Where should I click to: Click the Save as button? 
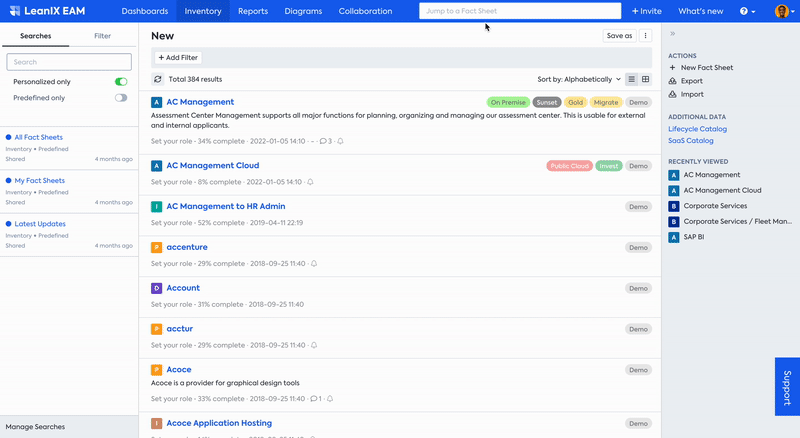[x=619, y=36]
